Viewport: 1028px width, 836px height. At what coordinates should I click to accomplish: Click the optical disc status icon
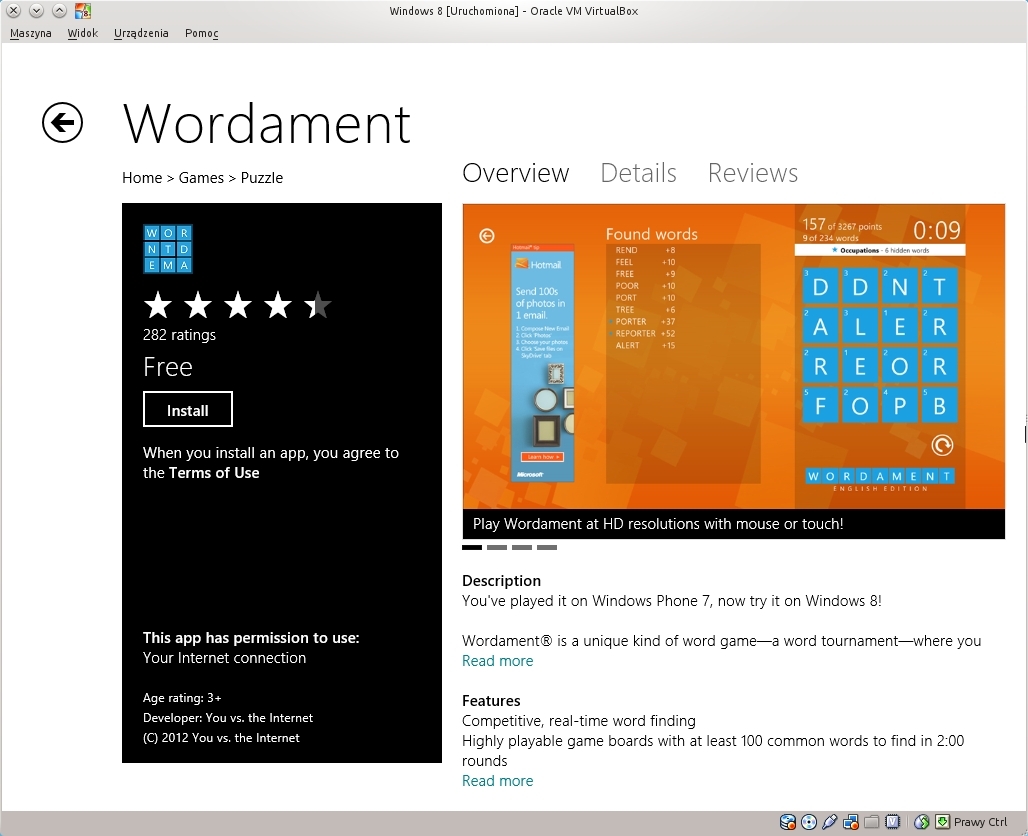pyautogui.click(x=809, y=822)
